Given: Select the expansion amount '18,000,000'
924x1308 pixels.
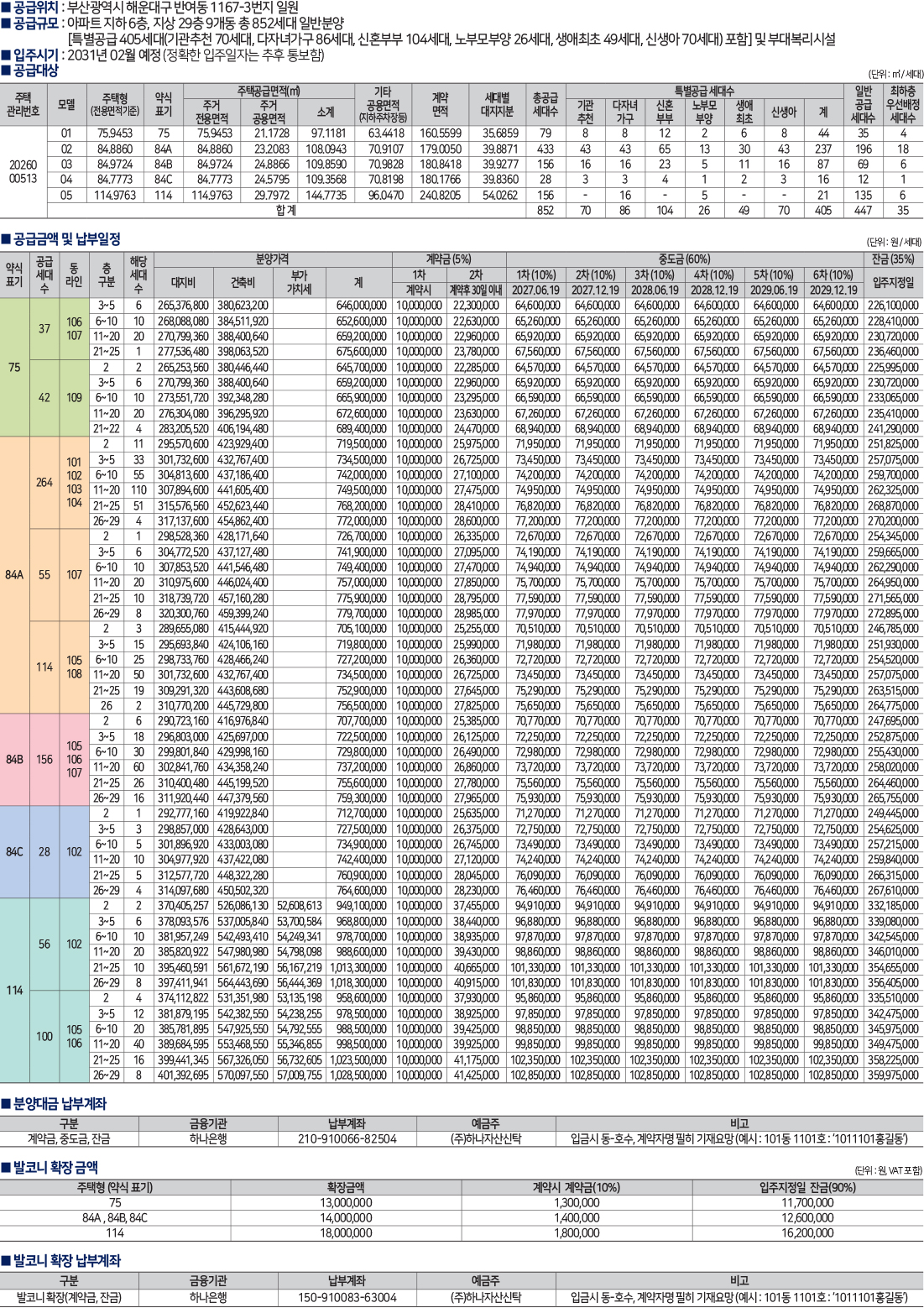Looking at the screenshot, I should coord(346,1232).
